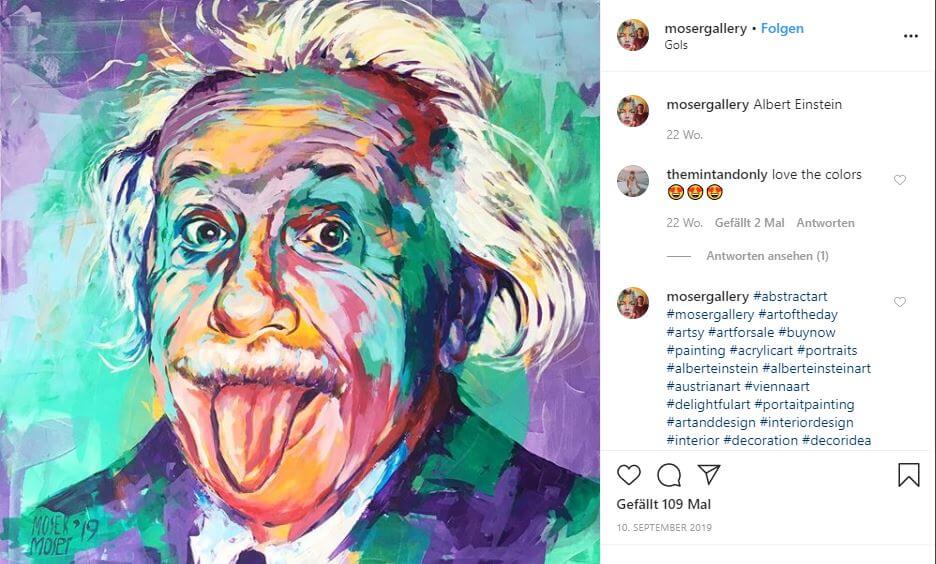Click #alberteinsteinart hashtag
This screenshot has width=936, height=564.
[x=816, y=369]
